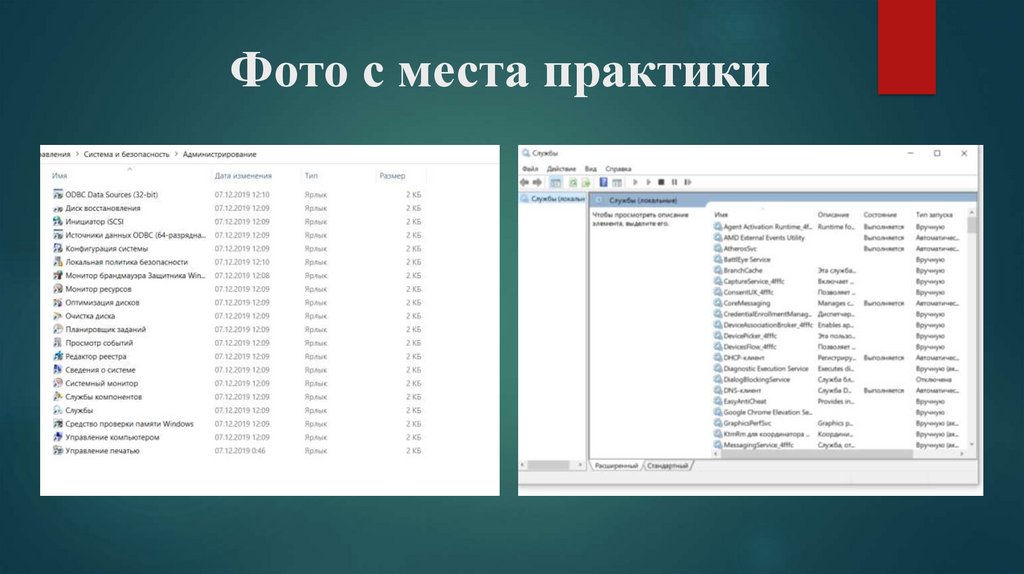Image resolution: width=1024 pixels, height=574 pixels.
Task: Open the Справка menu in Services
Action: (x=618, y=168)
